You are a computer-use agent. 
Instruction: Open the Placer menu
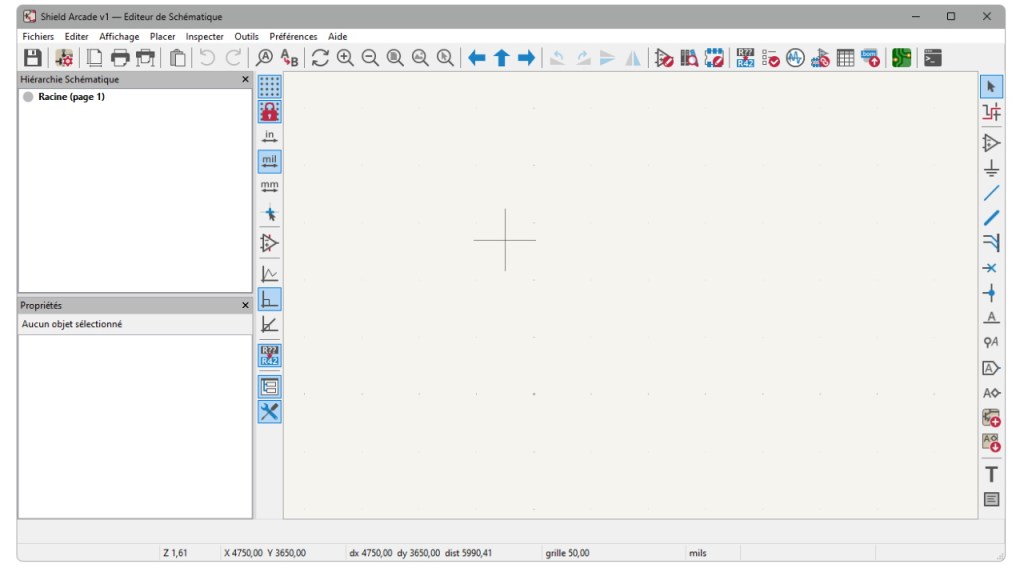163,36
